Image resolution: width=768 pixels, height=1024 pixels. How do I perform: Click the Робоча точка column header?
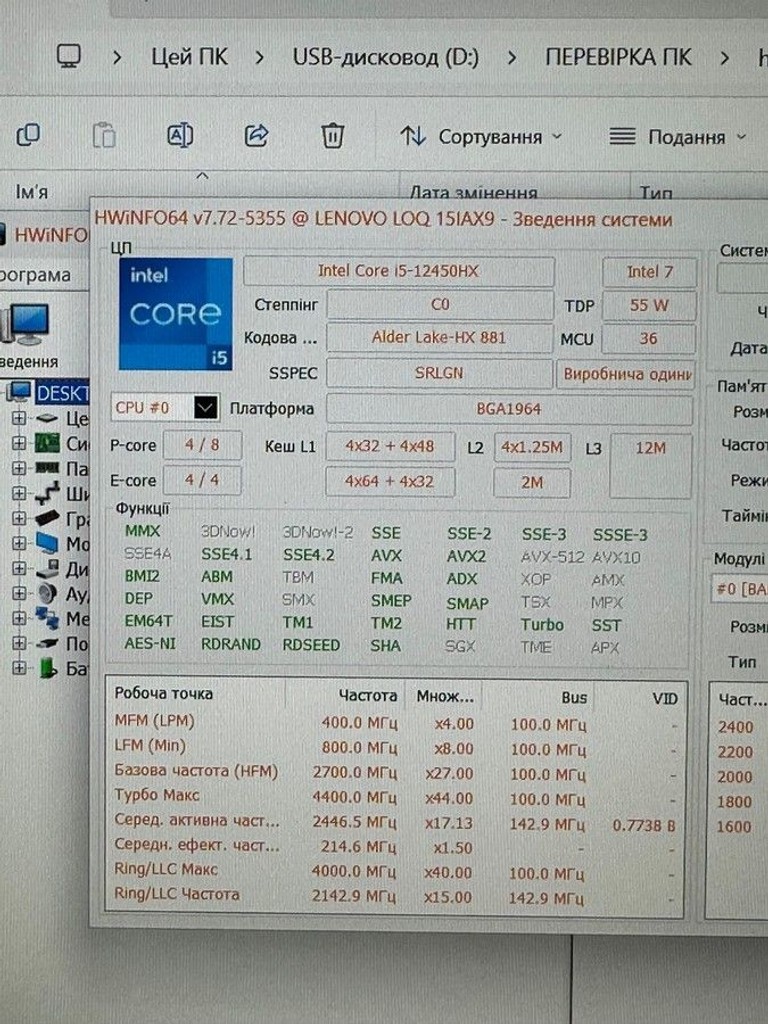coord(163,694)
